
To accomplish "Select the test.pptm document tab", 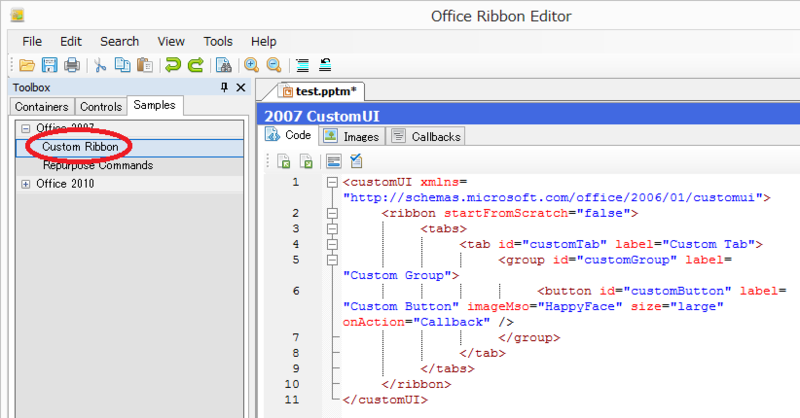I will pyautogui.click(x=320, y=91).
